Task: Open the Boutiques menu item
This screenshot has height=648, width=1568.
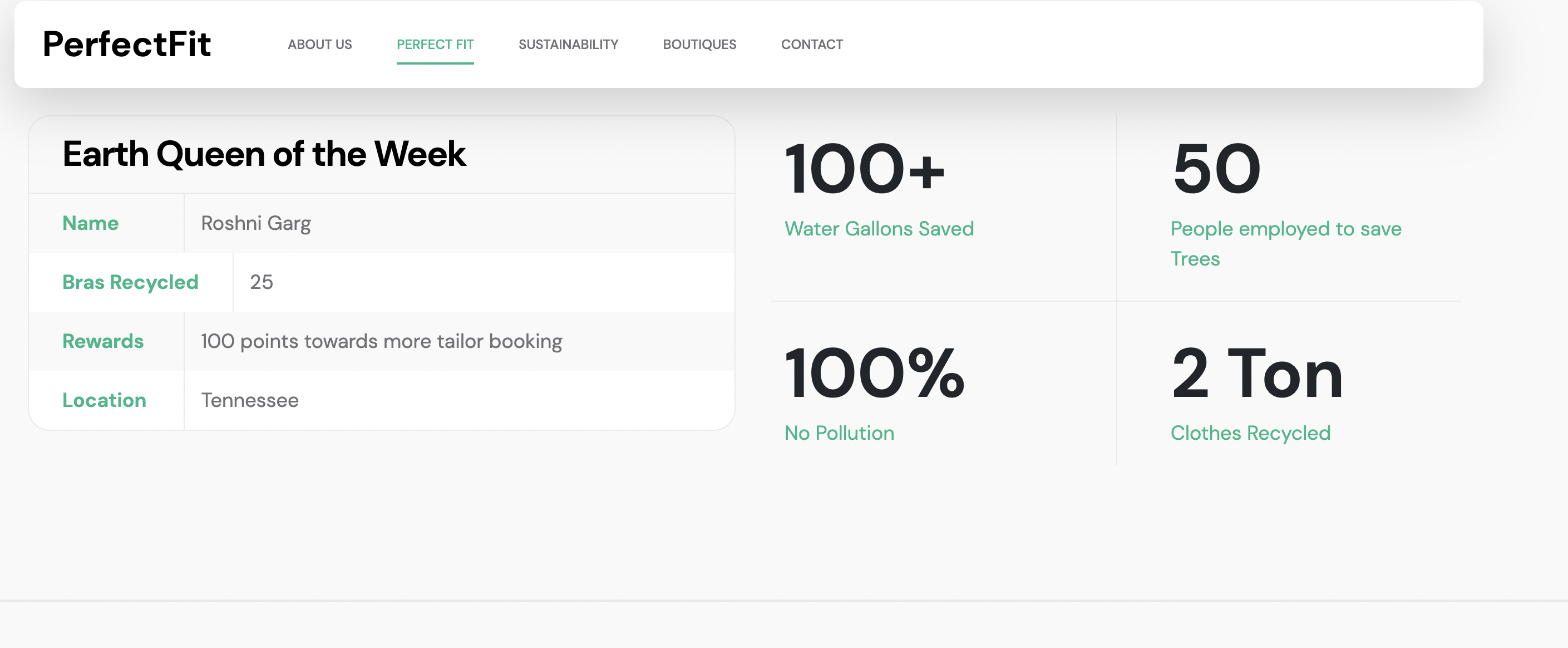Action: (x=699, y=45)
